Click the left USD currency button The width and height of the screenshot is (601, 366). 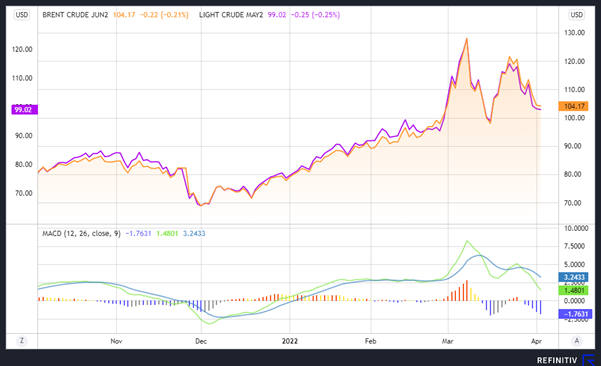(x=22, y=15)
